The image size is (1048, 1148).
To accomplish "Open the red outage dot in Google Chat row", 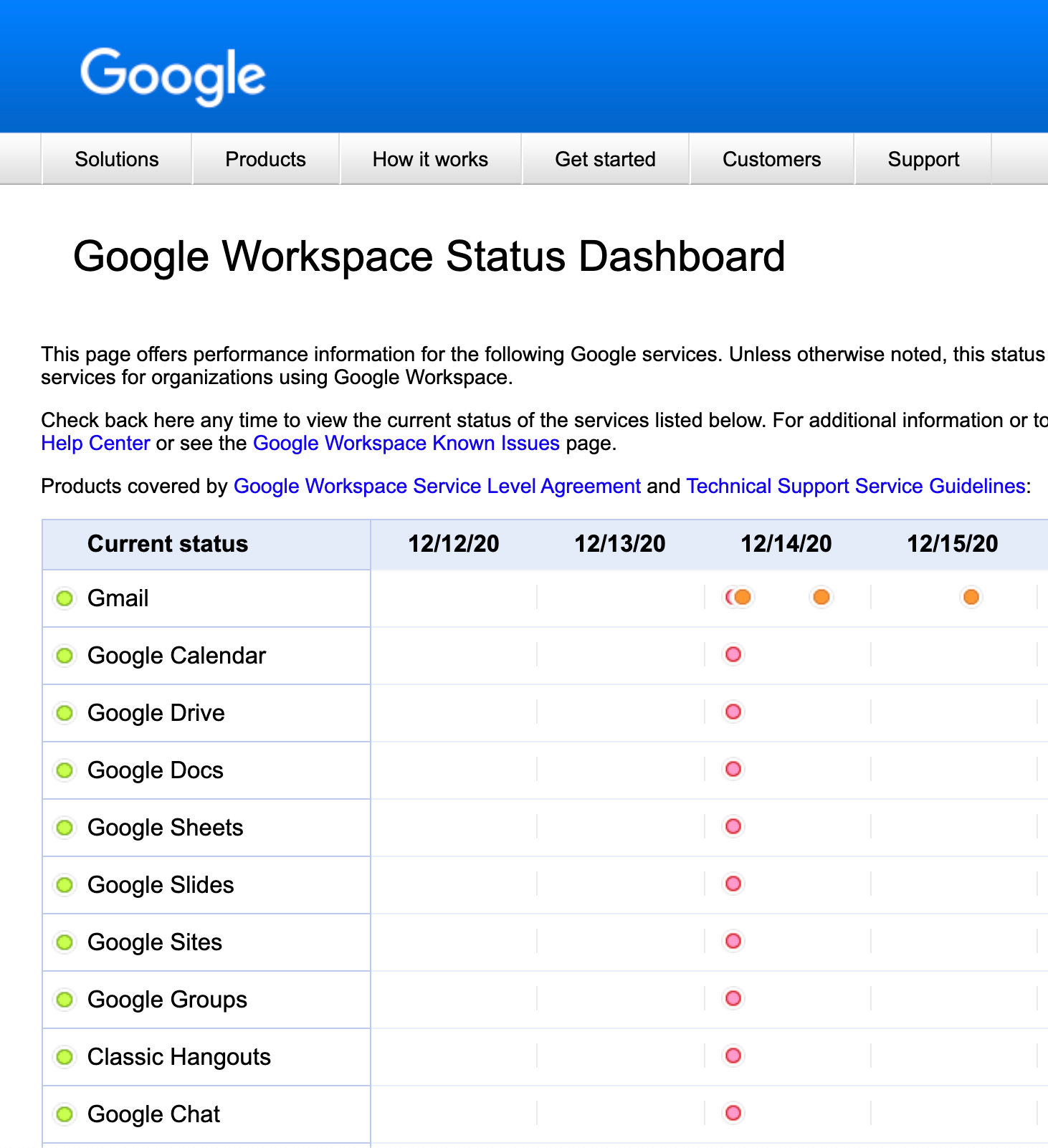I will coord(733,1113).
